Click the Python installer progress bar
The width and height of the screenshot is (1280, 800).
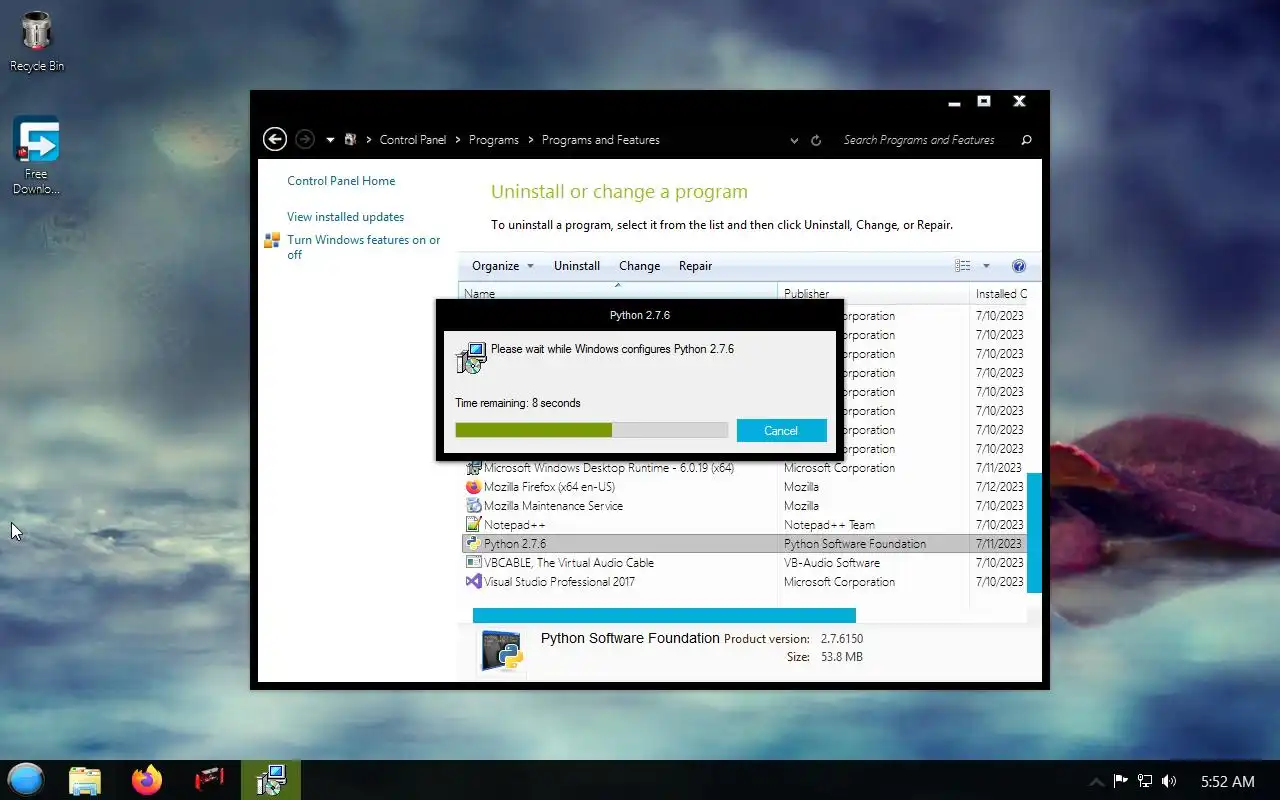591,430
